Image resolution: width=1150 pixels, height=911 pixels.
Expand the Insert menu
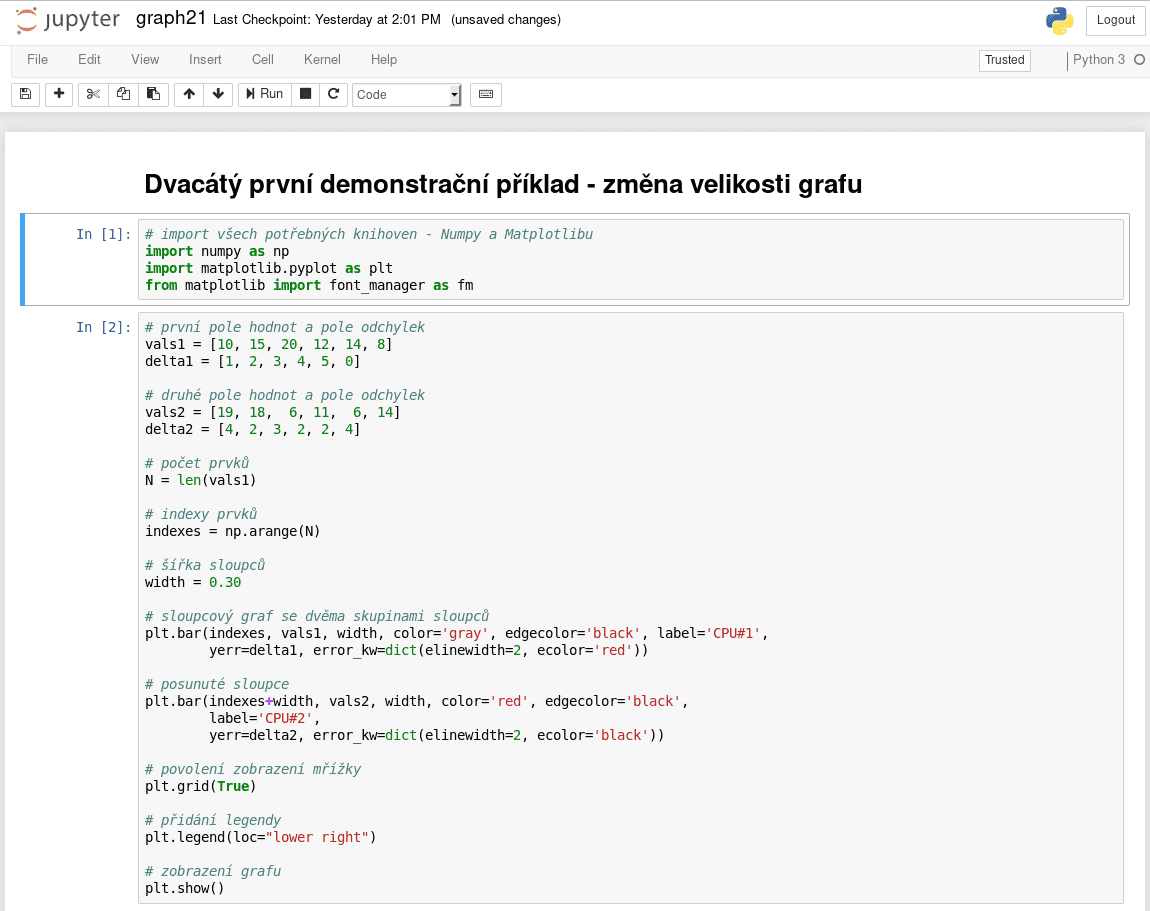pos(205,59)
